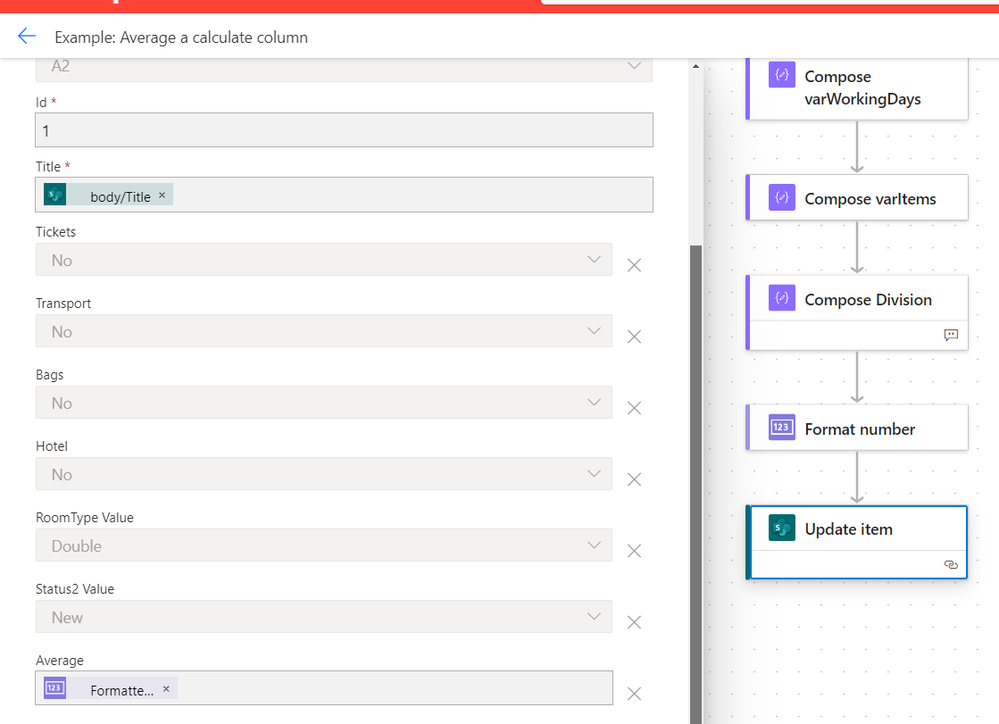Go back using the blue arrow
Screen dimensions: 999x724
27,36
